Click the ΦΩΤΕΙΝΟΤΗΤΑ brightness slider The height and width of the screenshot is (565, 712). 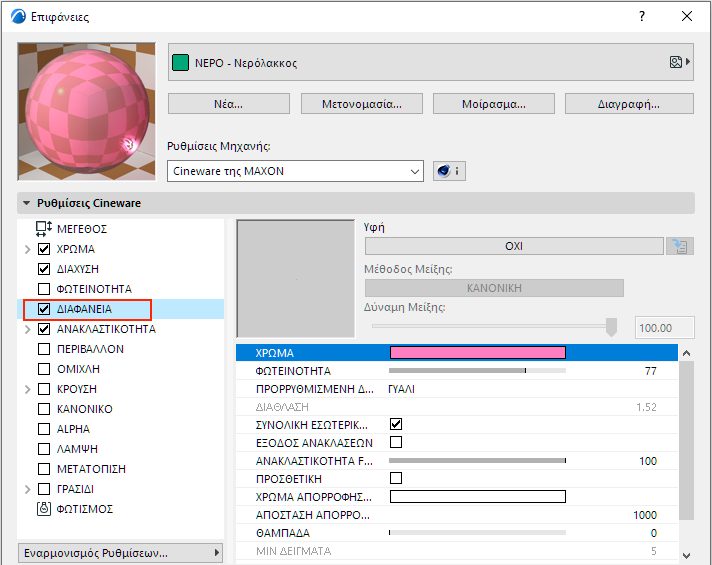click(x=478, y=371)
